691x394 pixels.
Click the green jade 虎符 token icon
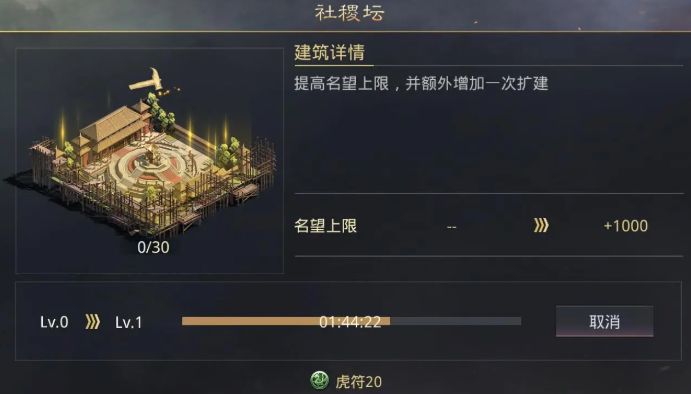click(x=319, y=380)
